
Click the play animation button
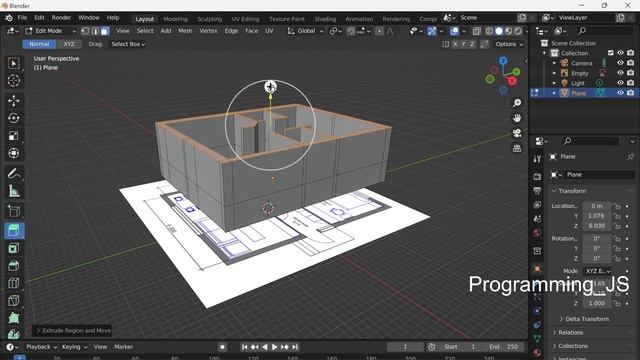274,347
